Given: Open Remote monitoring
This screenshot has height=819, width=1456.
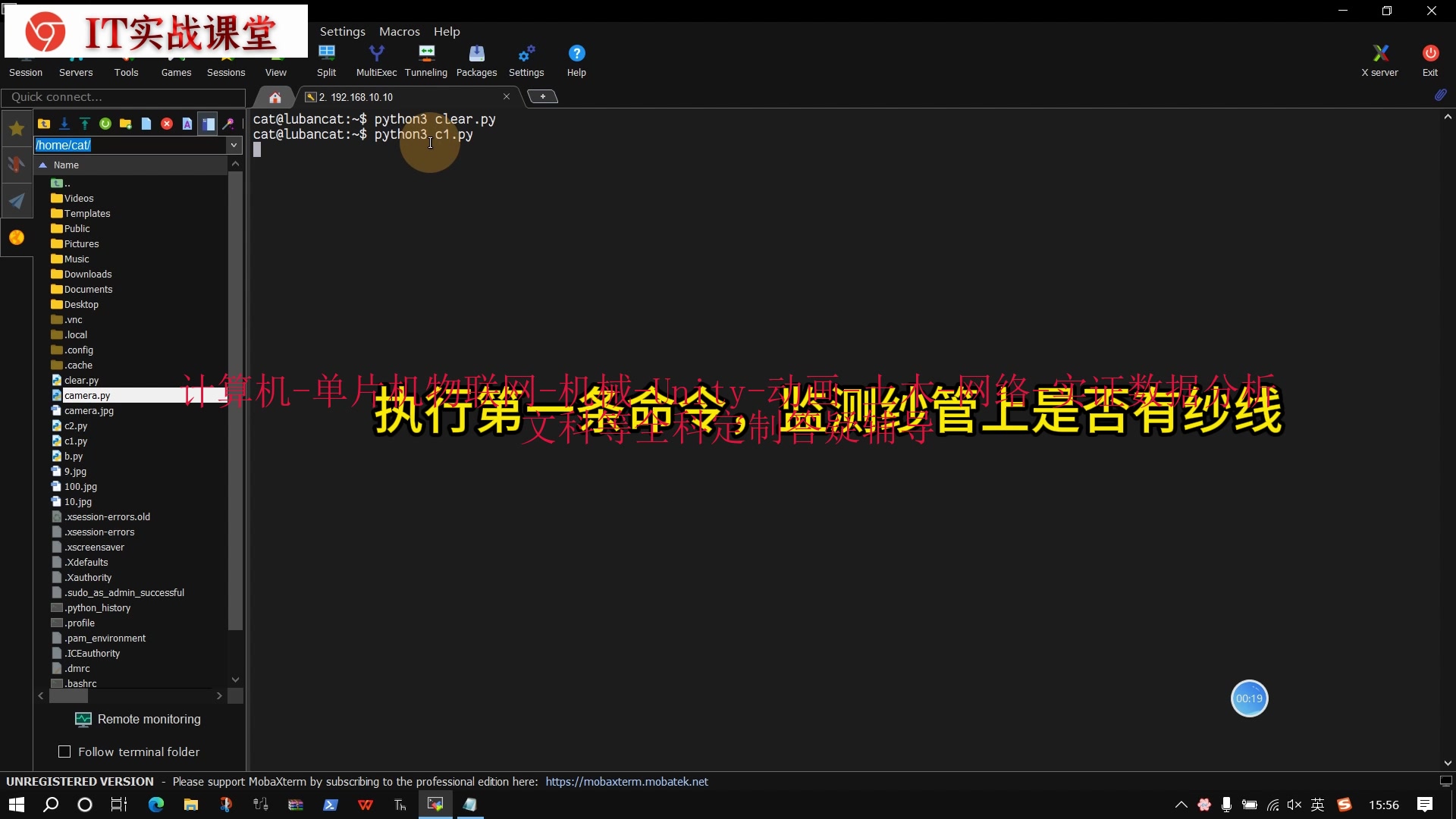Looking at the screenshot, I should [138, 719].
